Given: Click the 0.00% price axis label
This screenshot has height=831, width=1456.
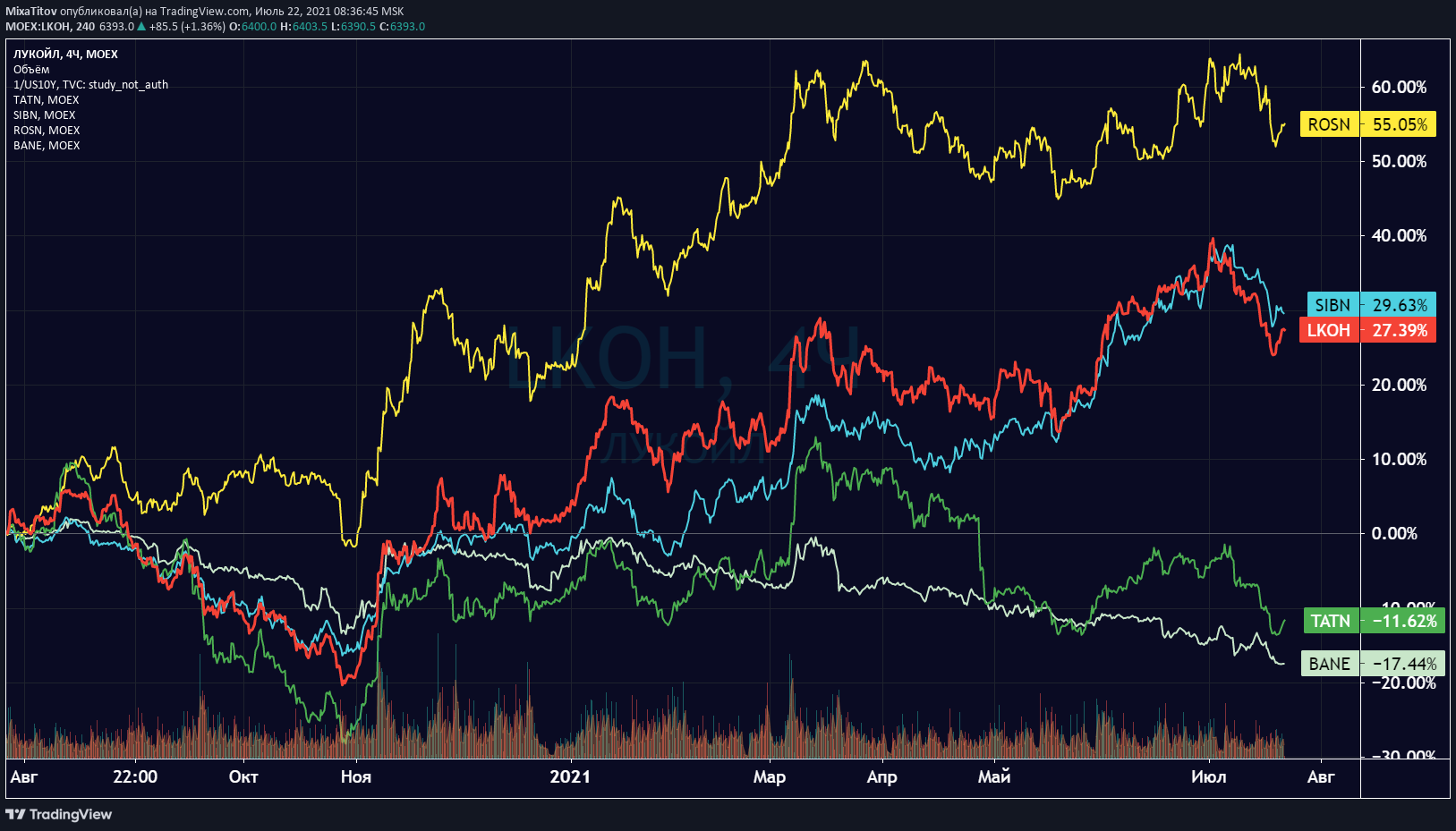Looking at the screenshot, I should [x=1394, y=533].
